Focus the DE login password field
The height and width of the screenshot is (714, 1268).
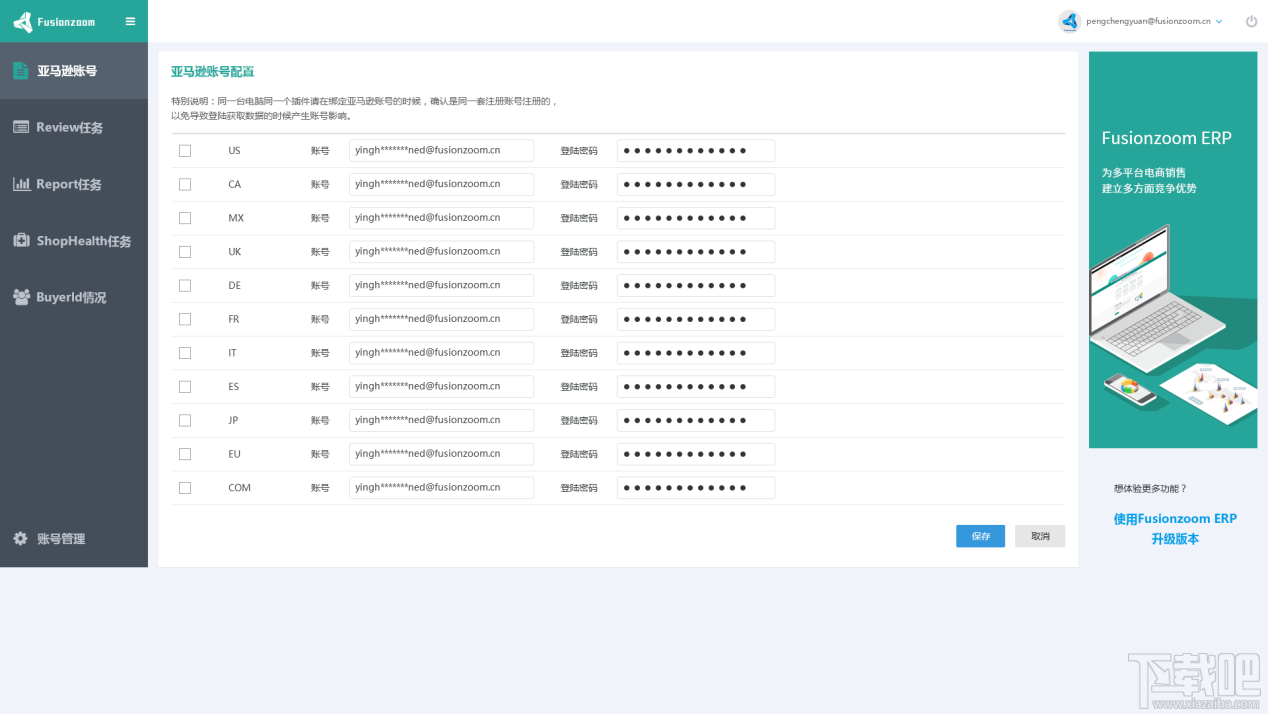[696, 285]
